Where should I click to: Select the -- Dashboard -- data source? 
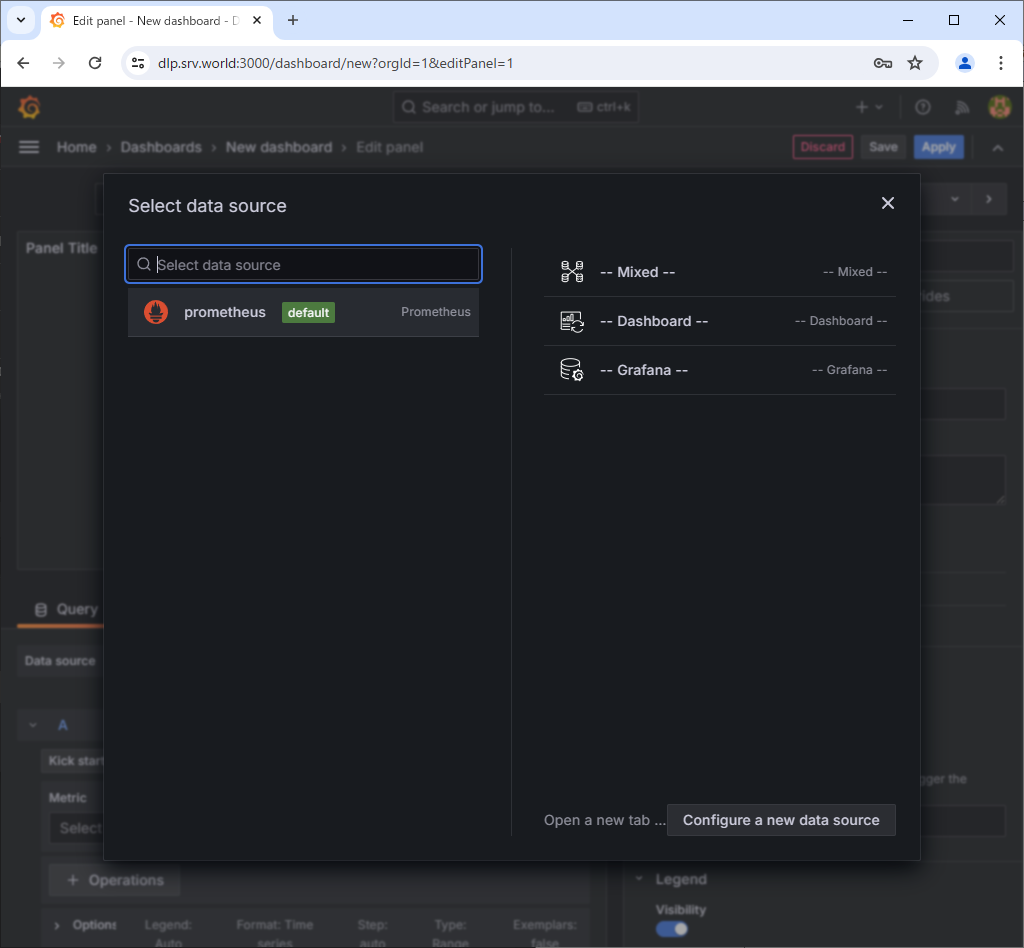coord(720,321)
